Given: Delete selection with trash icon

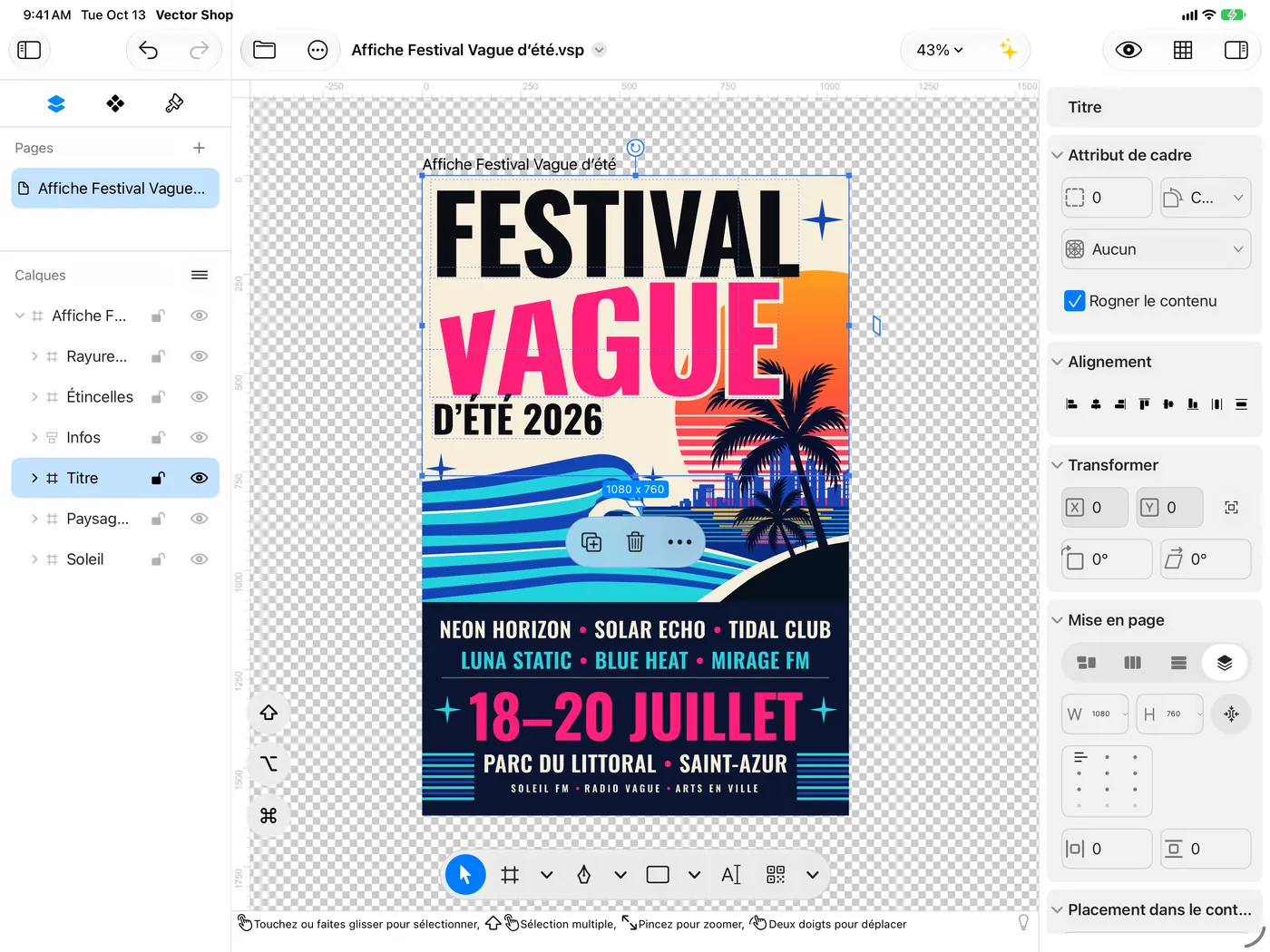Looking at the screenshot, I should click(x=635, y=542).
